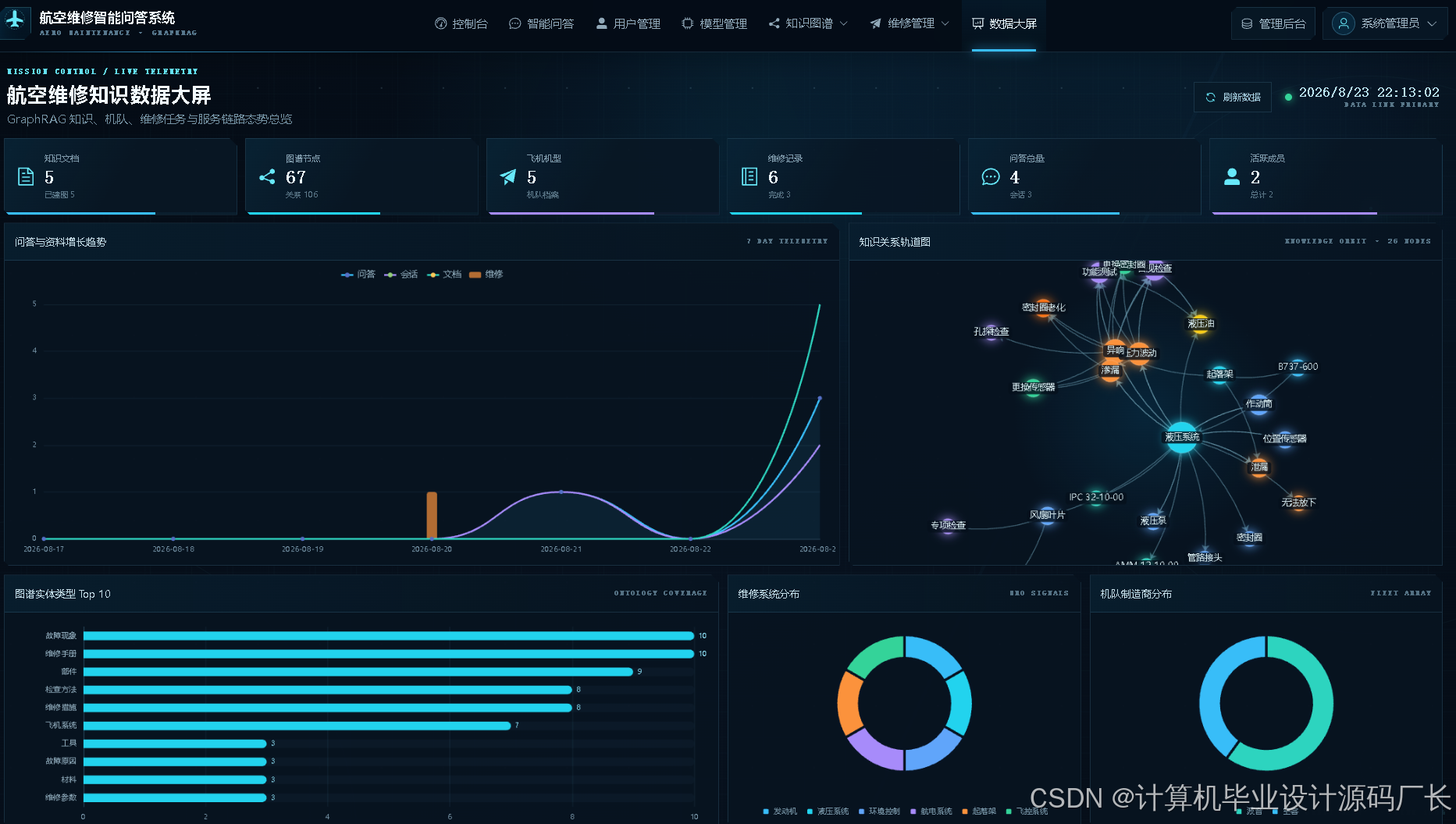The width and height of the screenshot is (1456, 824).
Task: Click the 作动筒 graph node
Action: click(1258, 404)
